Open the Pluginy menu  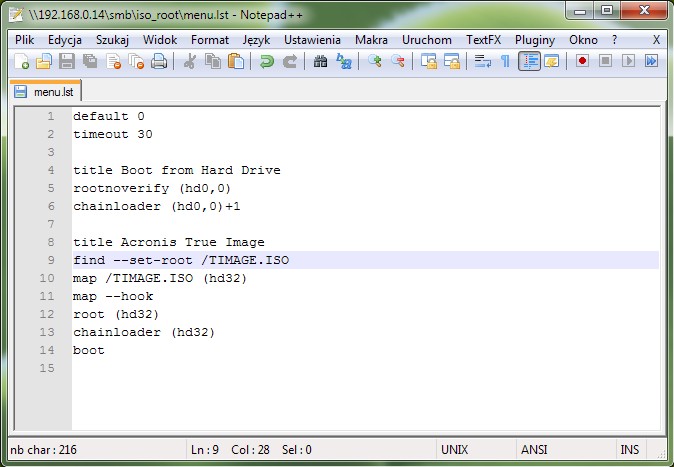[x=535, y=40]
